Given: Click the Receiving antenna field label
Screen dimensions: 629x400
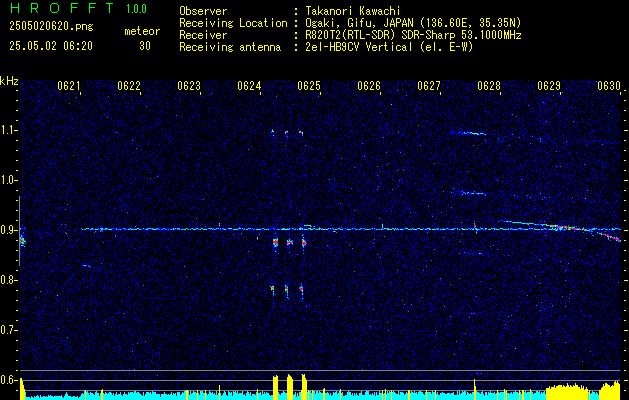Looking at the screenshot, I should [x=230, y=47].
